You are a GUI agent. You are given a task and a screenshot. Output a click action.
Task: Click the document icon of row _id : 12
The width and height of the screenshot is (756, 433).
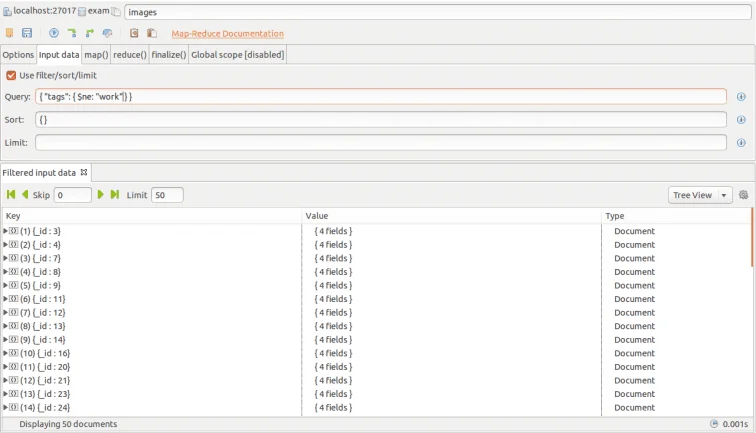tap(14, 312)
